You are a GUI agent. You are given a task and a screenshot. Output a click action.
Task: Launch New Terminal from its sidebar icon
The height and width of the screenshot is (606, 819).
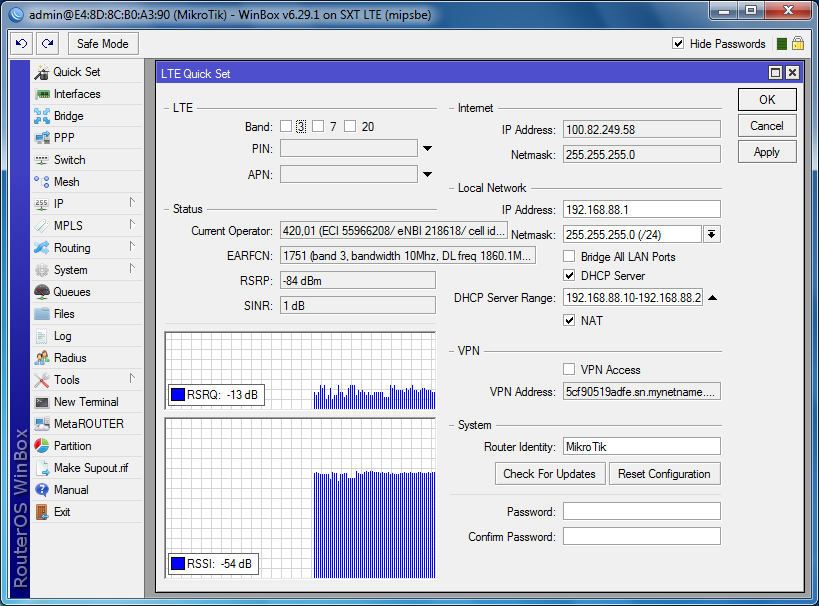coord(42,402)
